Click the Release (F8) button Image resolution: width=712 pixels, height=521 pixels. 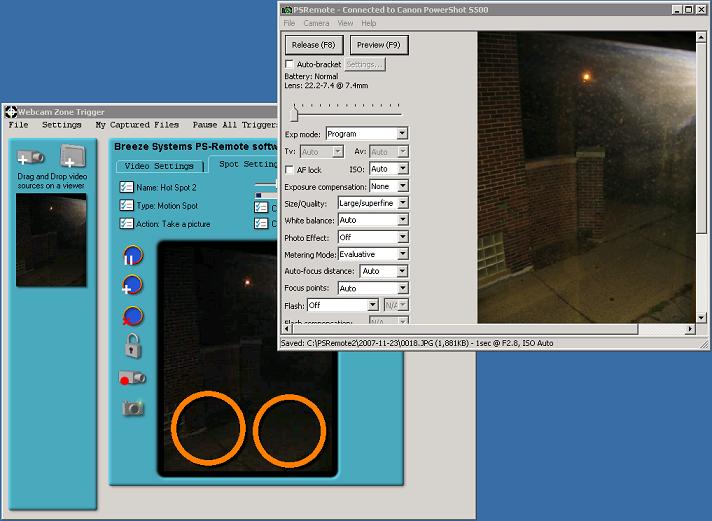click(x=314, y=45)
